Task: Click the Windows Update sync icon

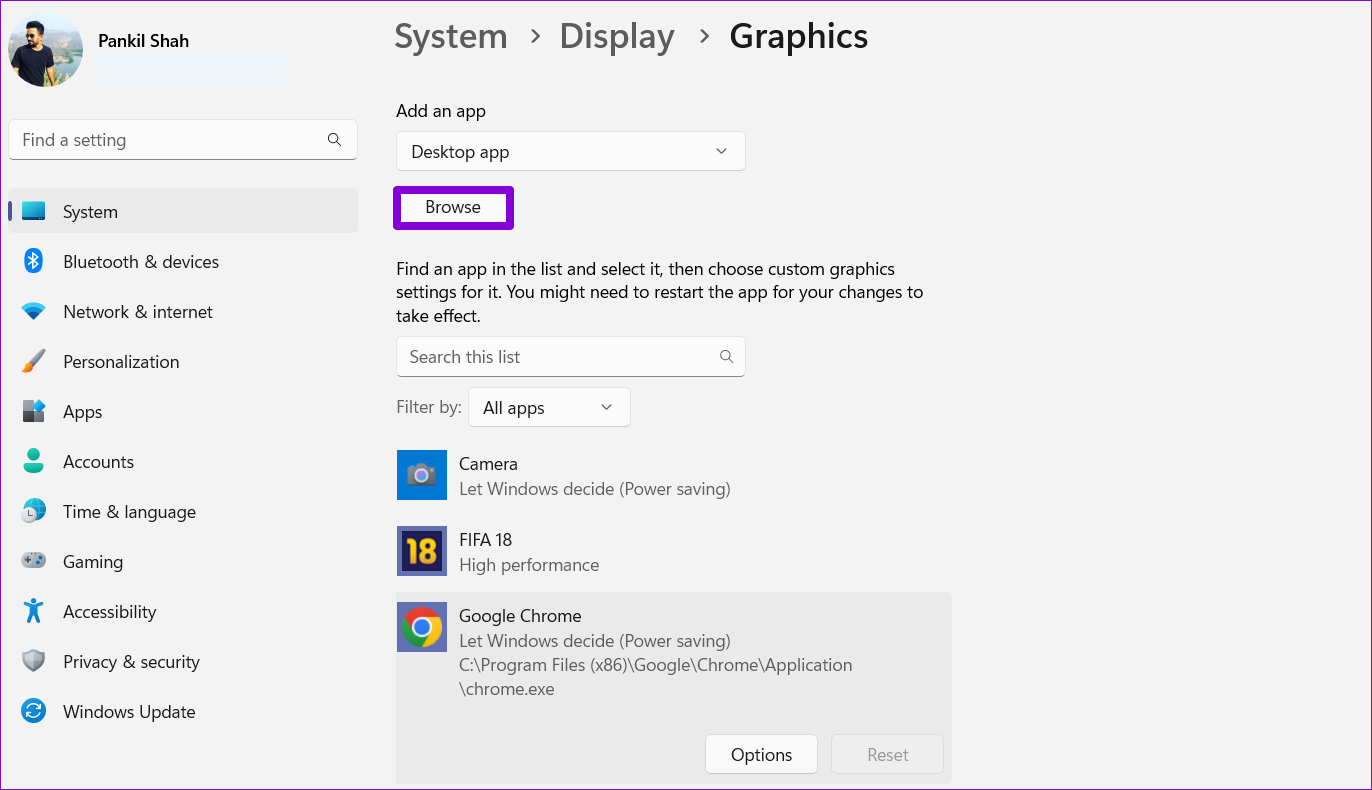Action: click(x=34, y=712)
